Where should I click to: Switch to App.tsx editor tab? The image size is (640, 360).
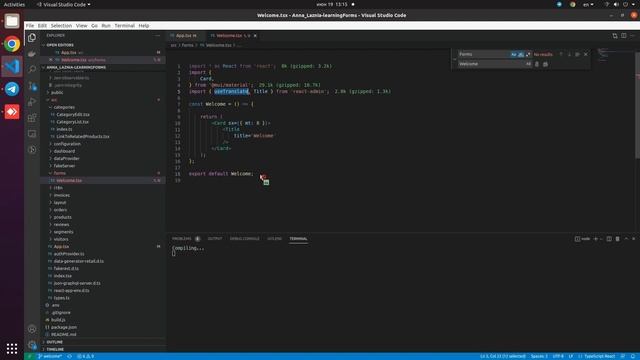[x=186, y=36]
